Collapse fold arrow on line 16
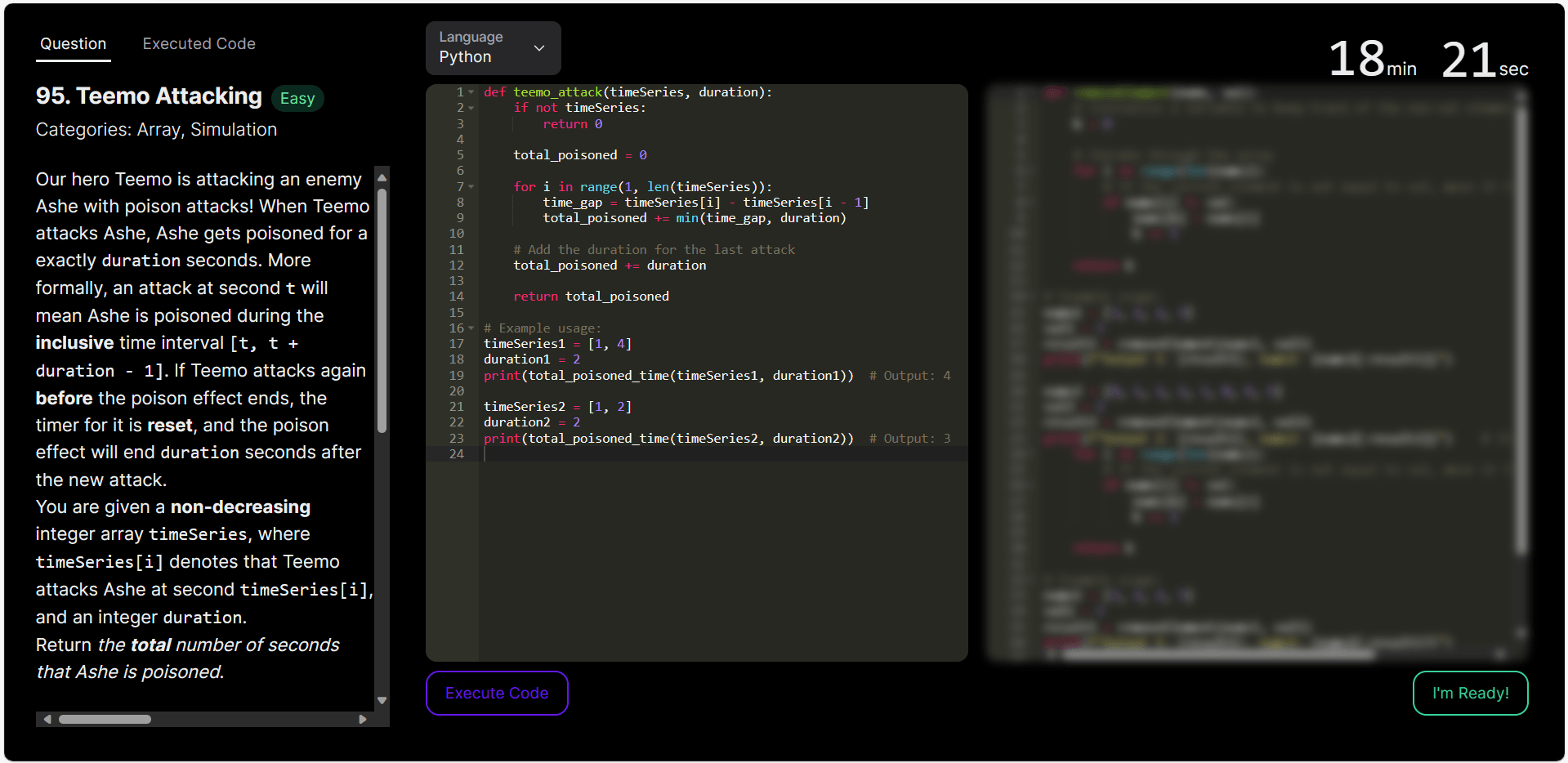The width and height of the screenshot is (1568, 763). tap(471, 328)
